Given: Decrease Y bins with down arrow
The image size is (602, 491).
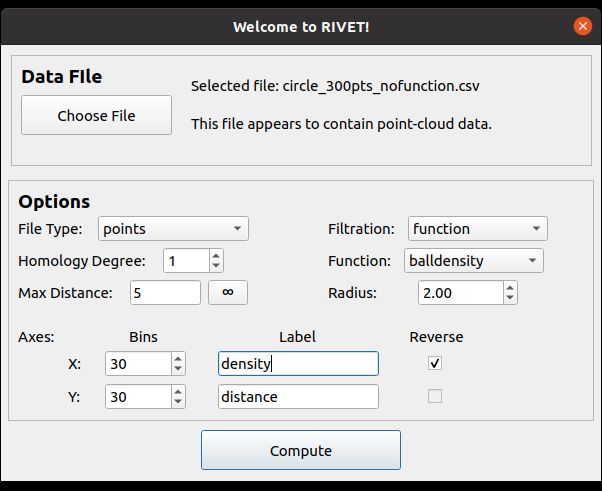Looking at the screenshot, I should click(178, 402).
